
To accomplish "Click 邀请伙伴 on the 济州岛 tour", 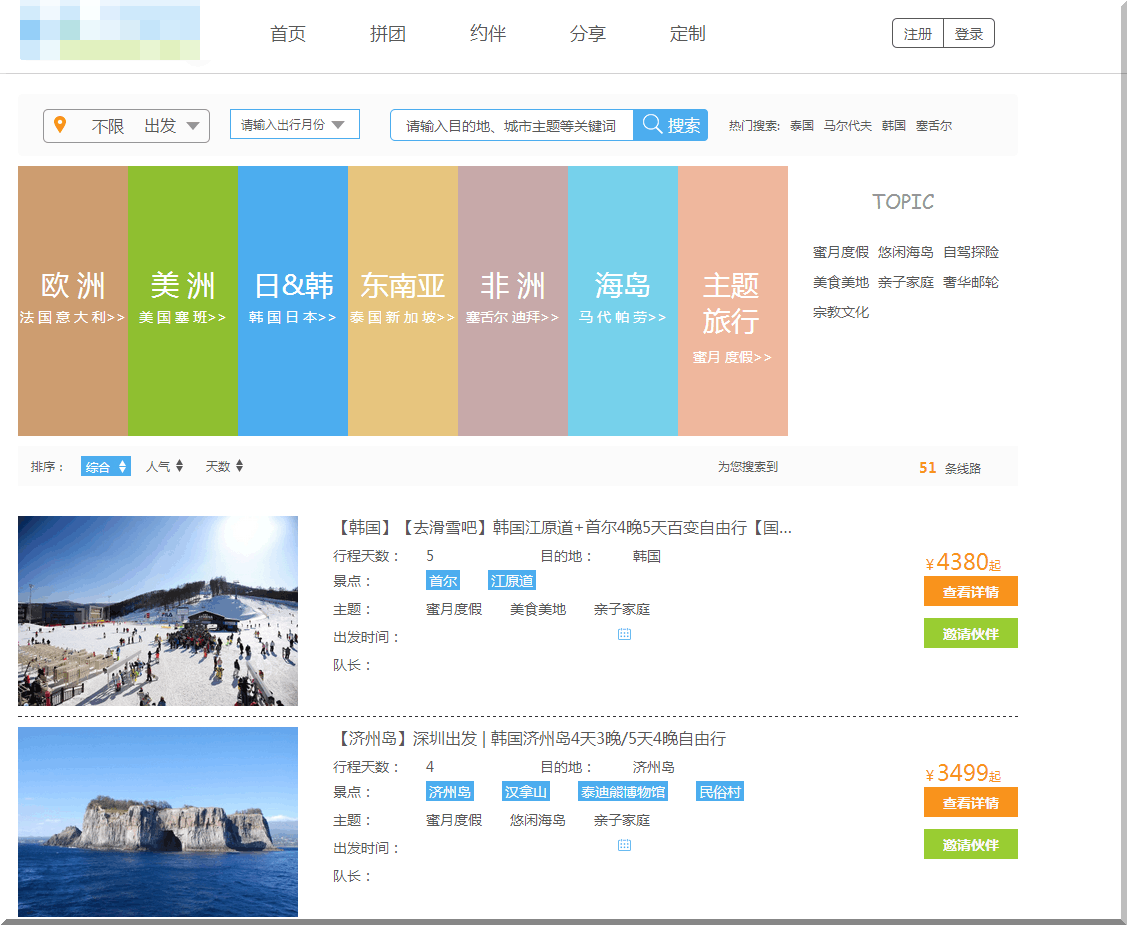I will pos(970,844).
